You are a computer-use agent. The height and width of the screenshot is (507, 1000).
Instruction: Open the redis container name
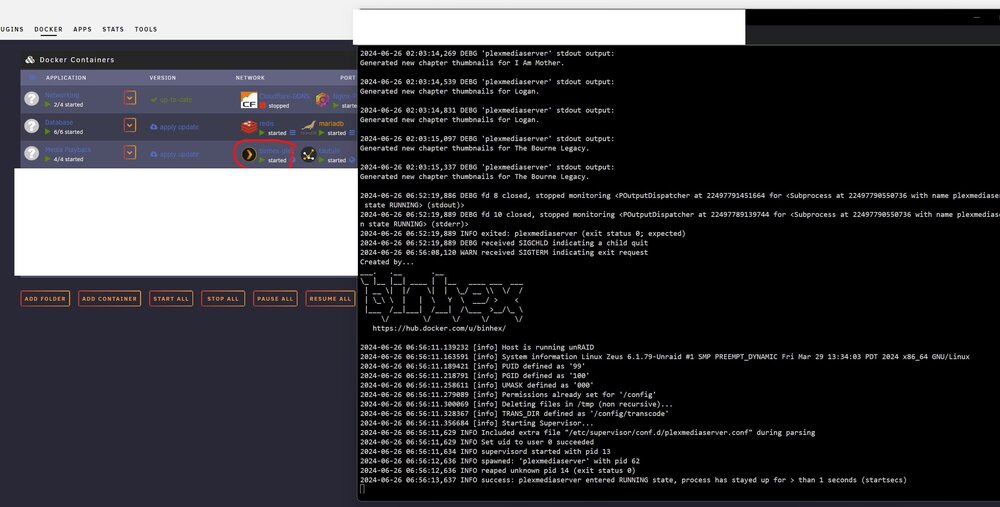tap(267, 123)
